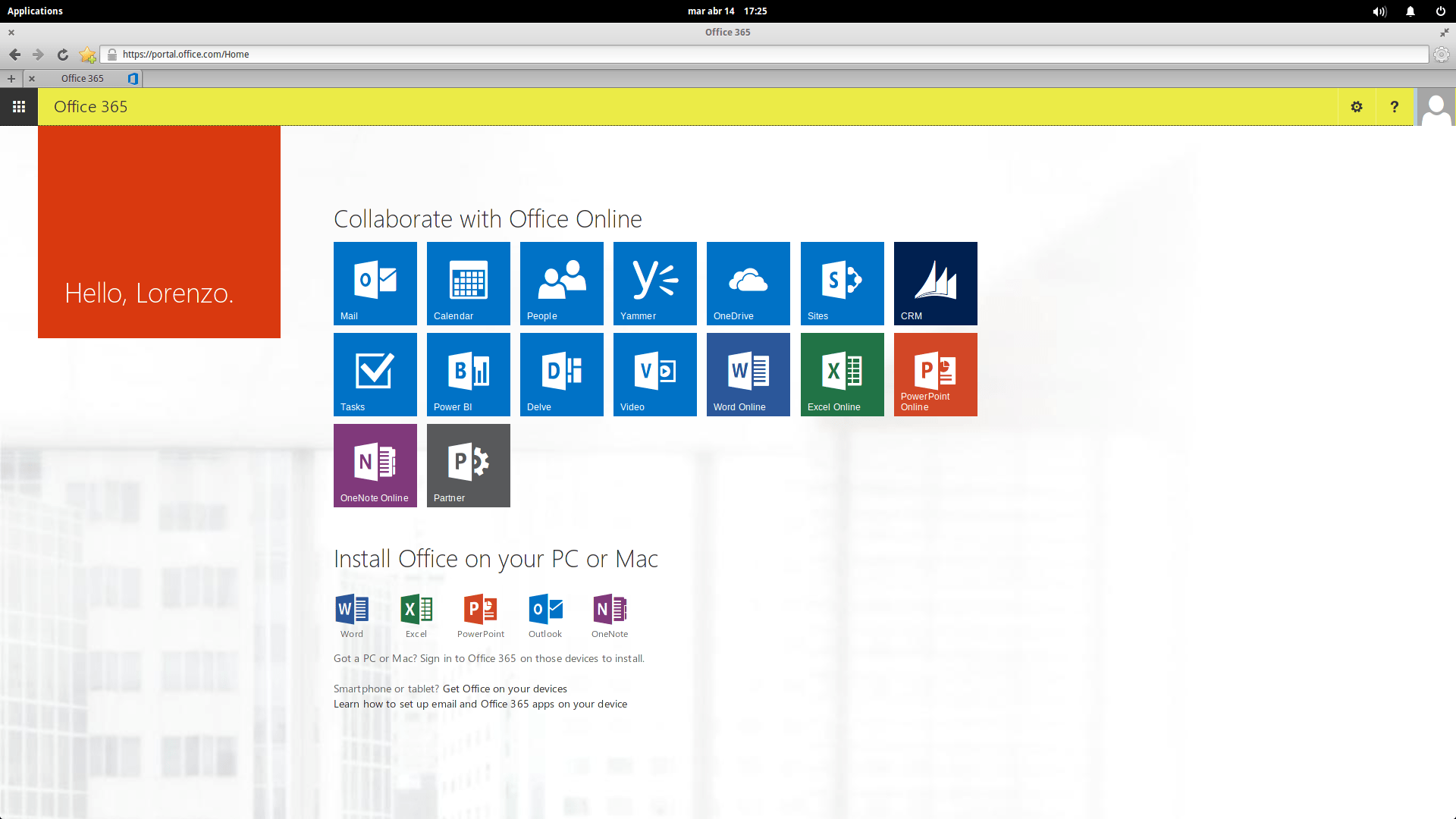Open the Video tile
Screen dimensions: 1456x819
click(655, 375)
